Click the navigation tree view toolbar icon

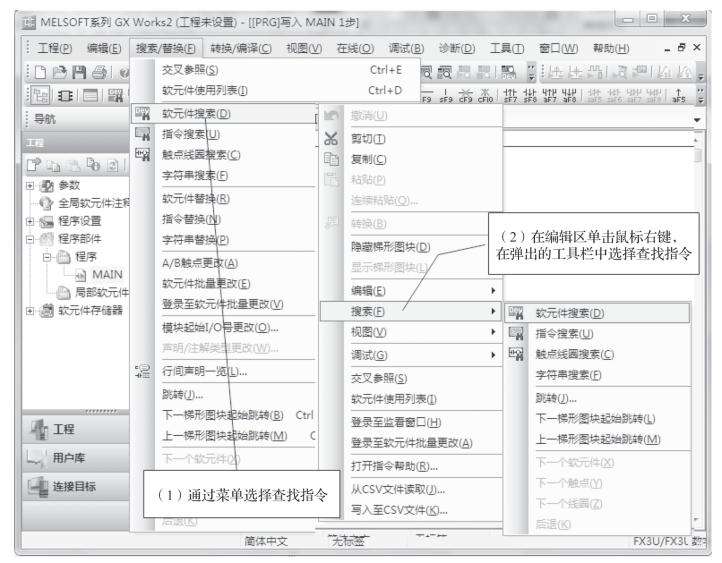click(41, 96)
